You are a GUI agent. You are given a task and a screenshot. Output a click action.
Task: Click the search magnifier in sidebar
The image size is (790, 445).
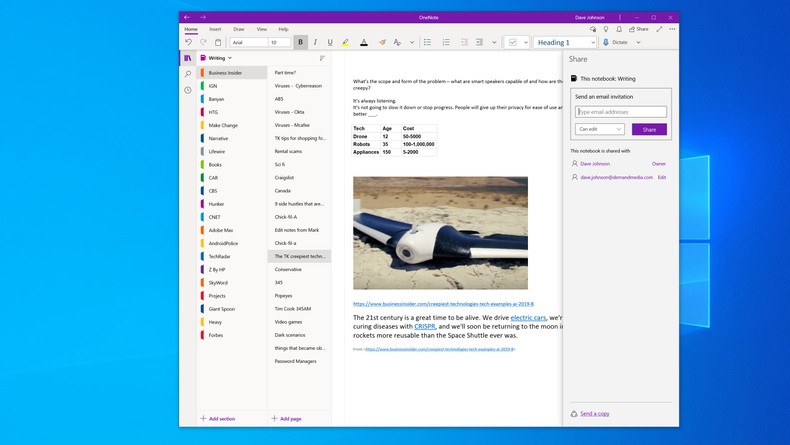[x=187, y=74]
